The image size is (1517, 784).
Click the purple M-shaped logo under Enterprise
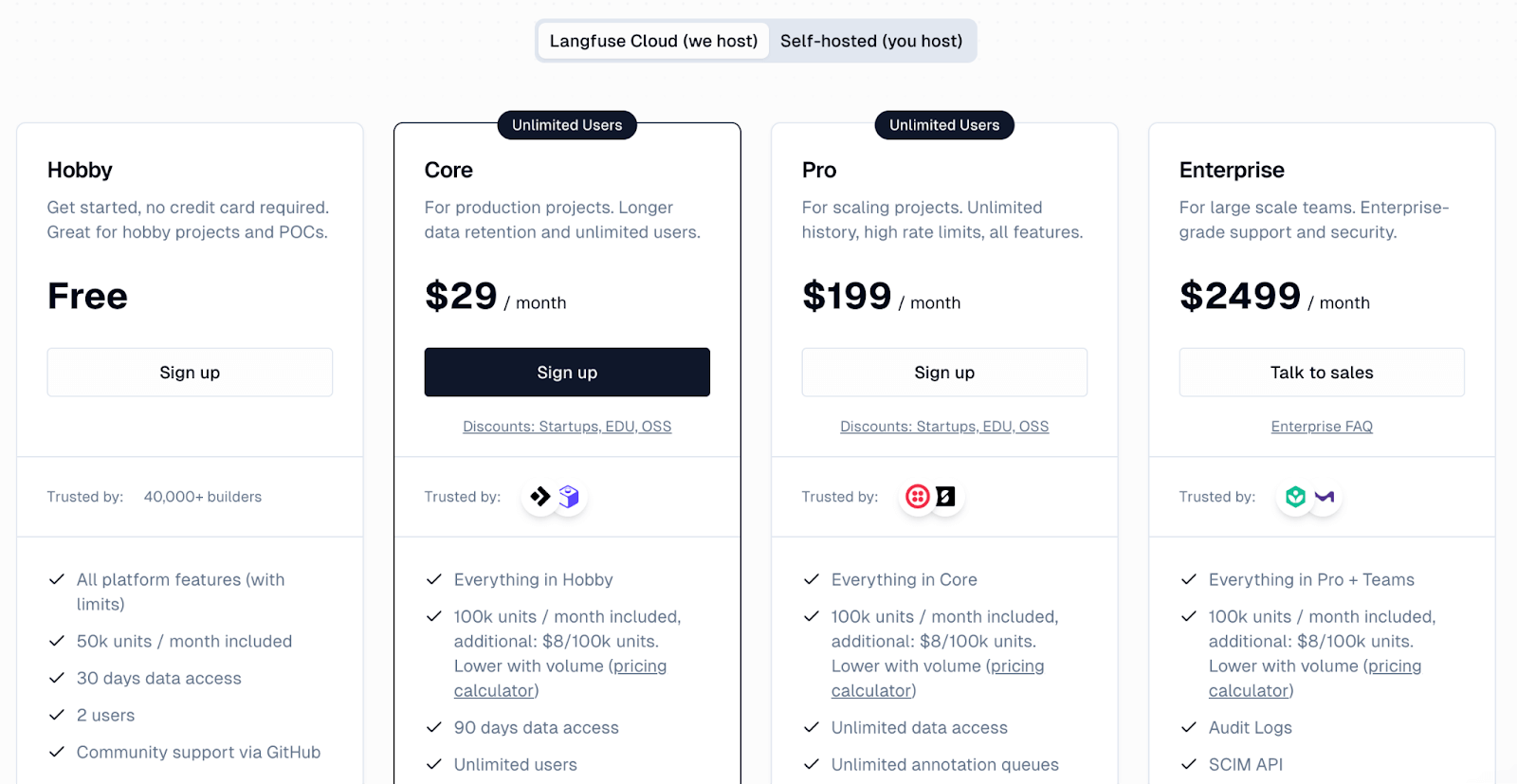tap(1325, 497)
